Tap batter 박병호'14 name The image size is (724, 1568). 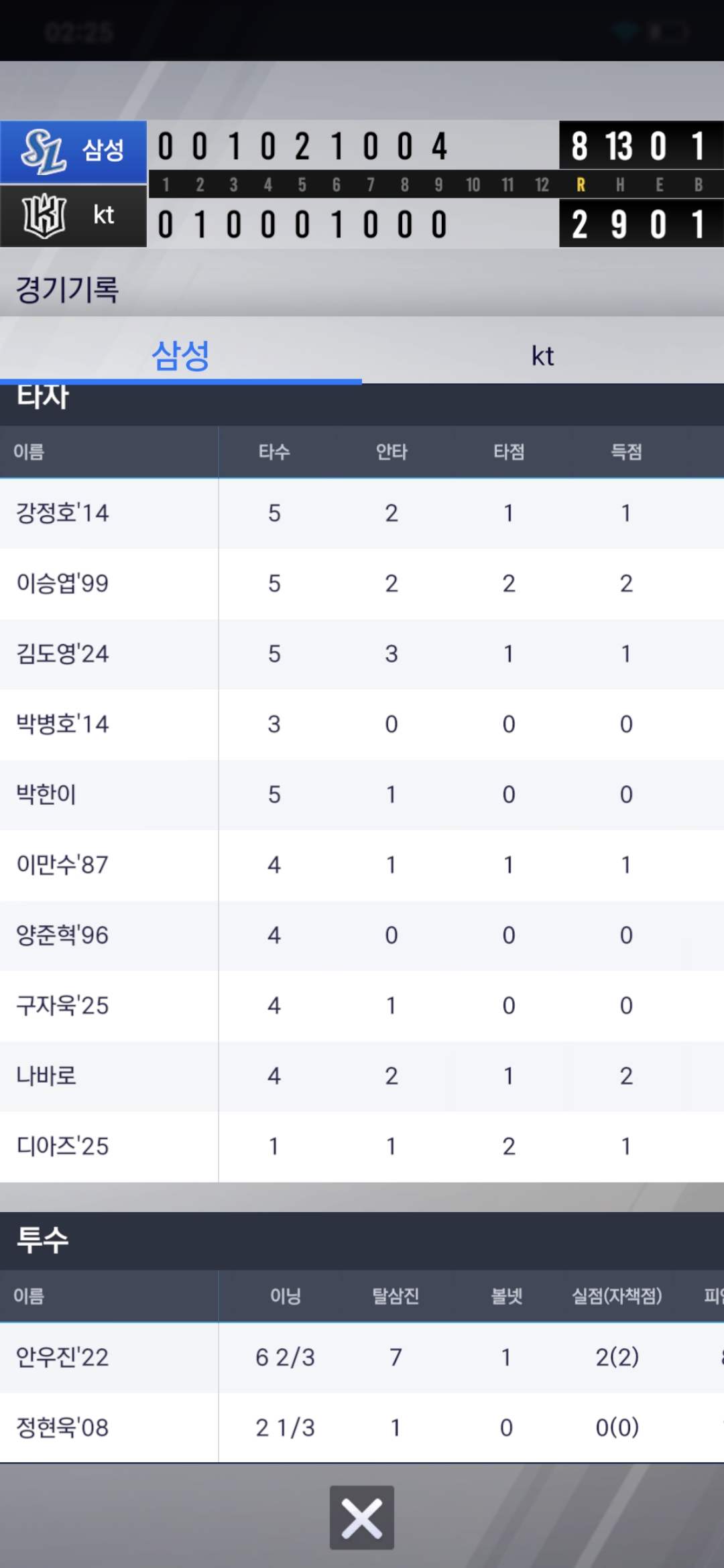(x=62, y=724)
